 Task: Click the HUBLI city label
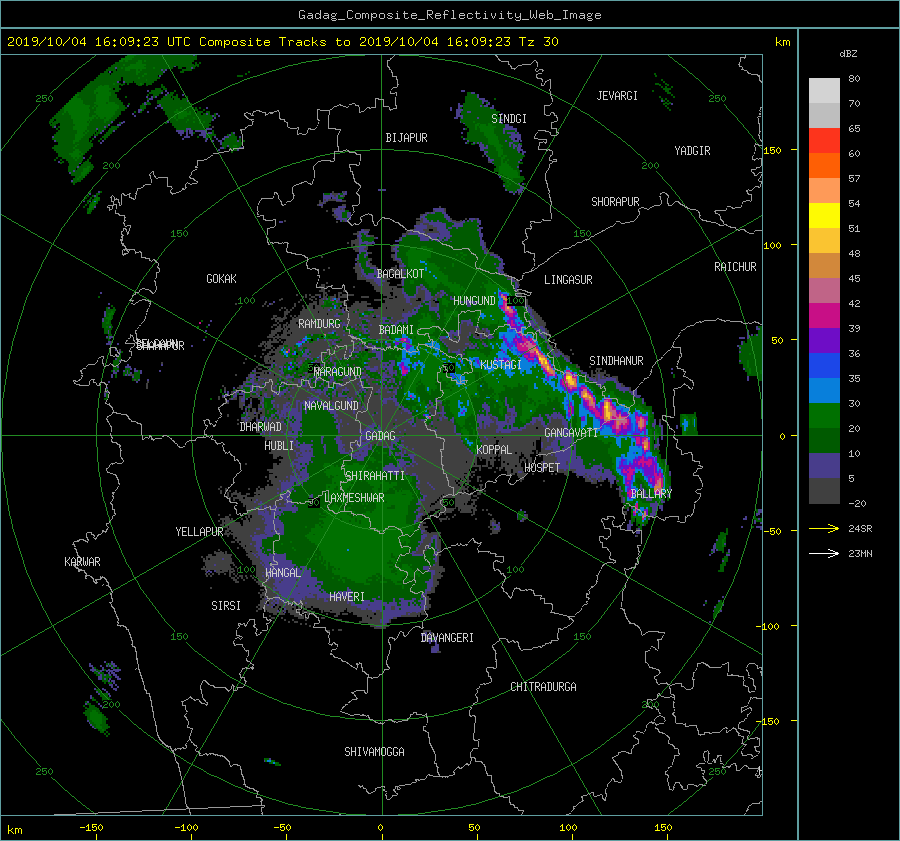point(279,446)
